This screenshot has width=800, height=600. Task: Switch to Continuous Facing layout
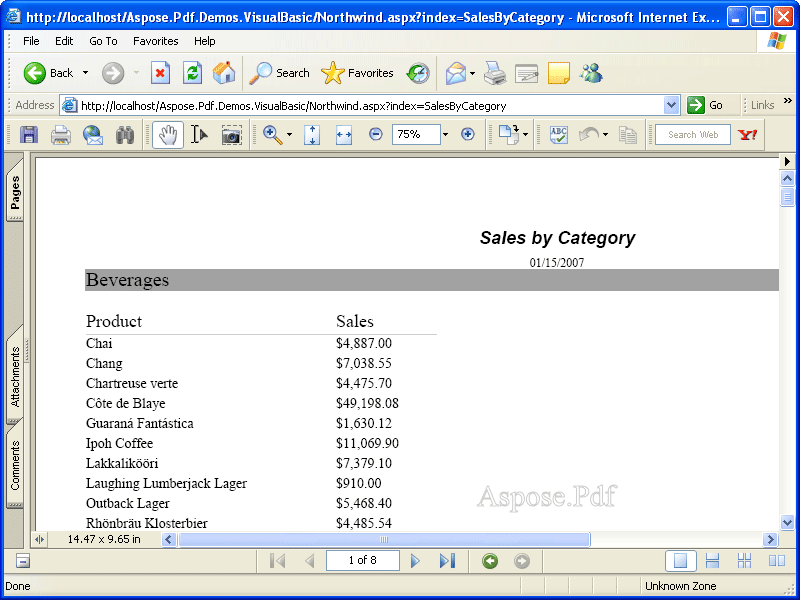pyautogui.click(x=744, y=561)
